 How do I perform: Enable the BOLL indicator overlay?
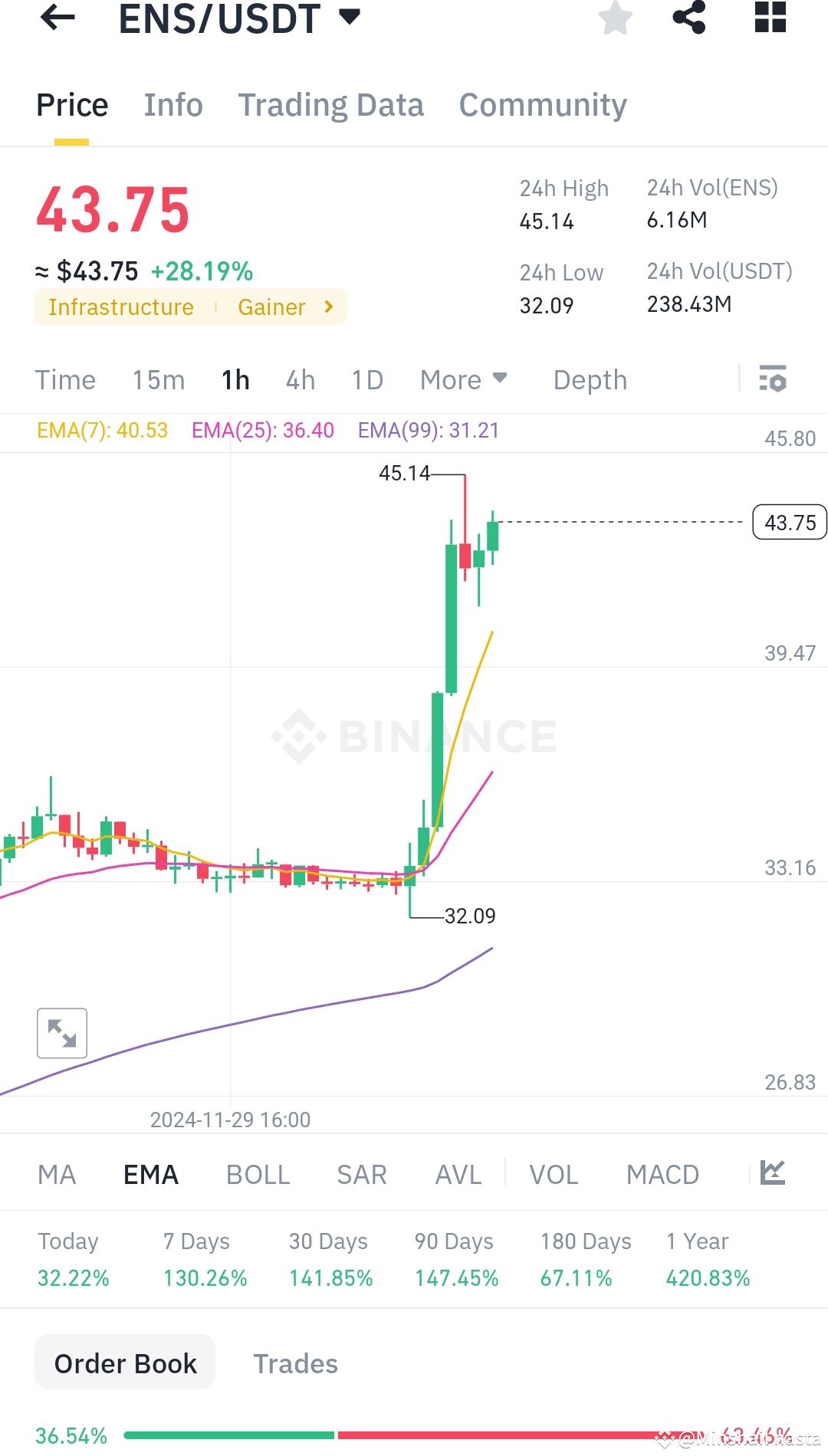[x=258, y=1174]
